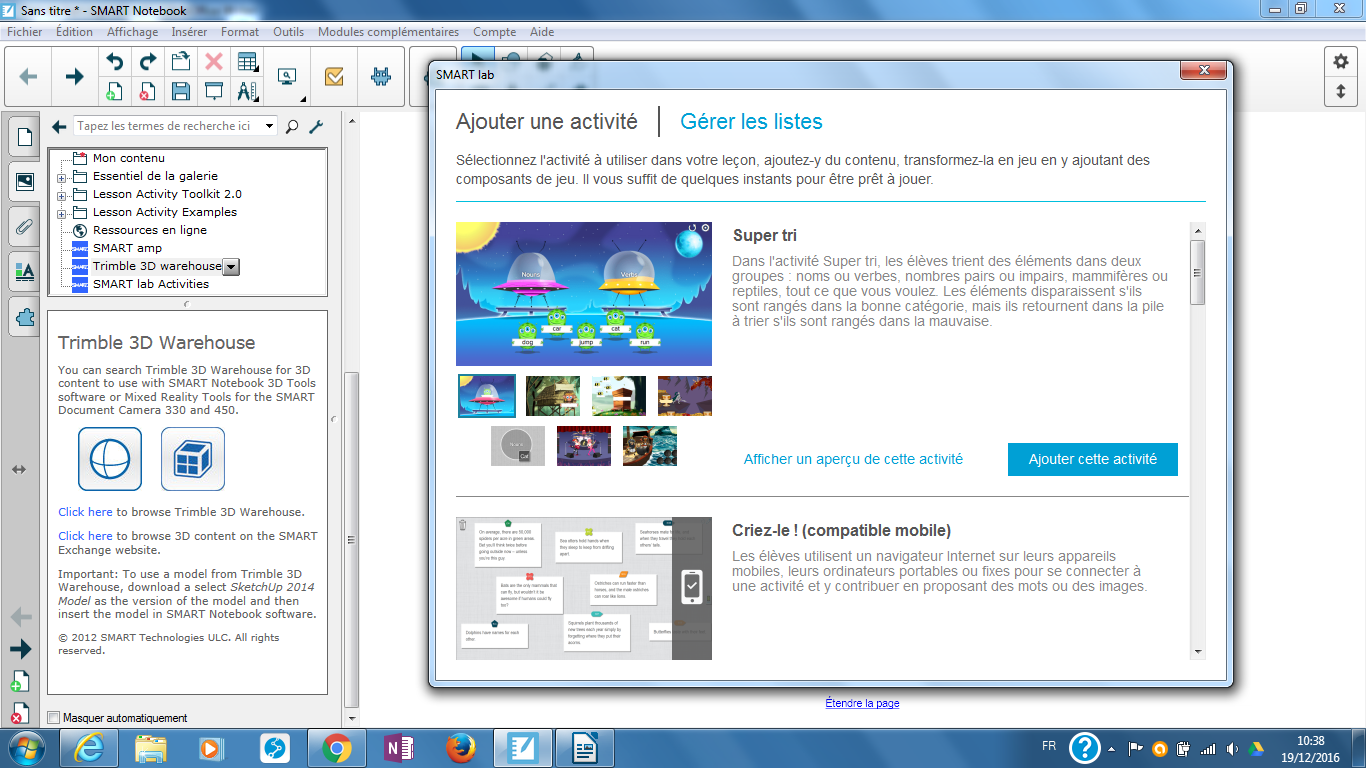Open Google Chrome from the taskbar
Viewport: 1366px width, 768px height.
pos(336,747)
